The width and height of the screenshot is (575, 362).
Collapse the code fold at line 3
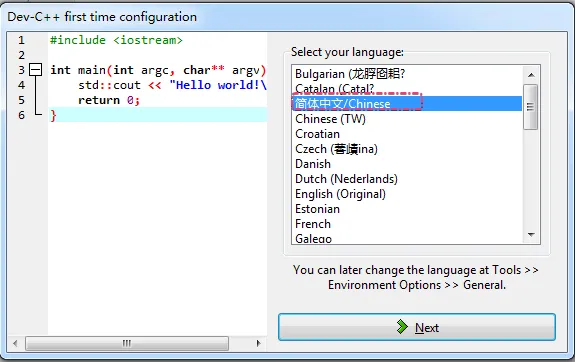pyautogui.click(x=36, y=70)
